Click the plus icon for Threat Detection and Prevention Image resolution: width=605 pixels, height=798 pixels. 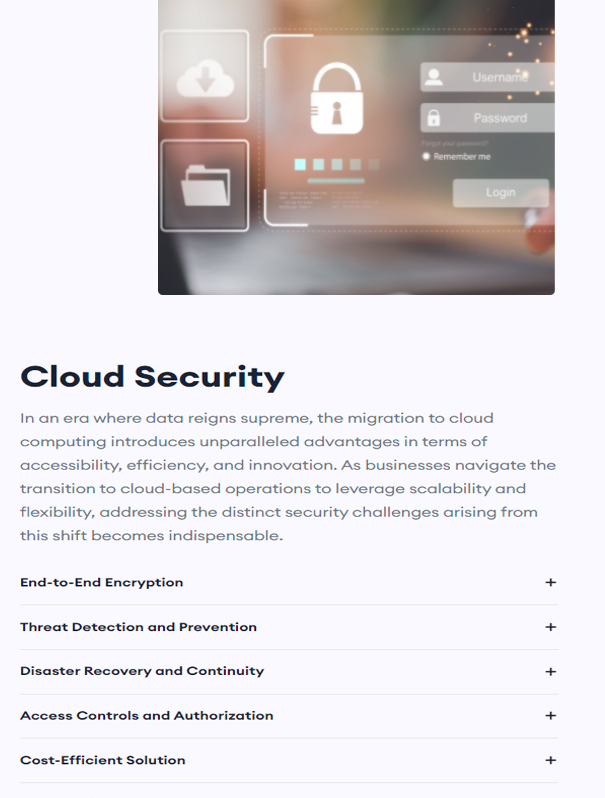[x=550, y=627]
